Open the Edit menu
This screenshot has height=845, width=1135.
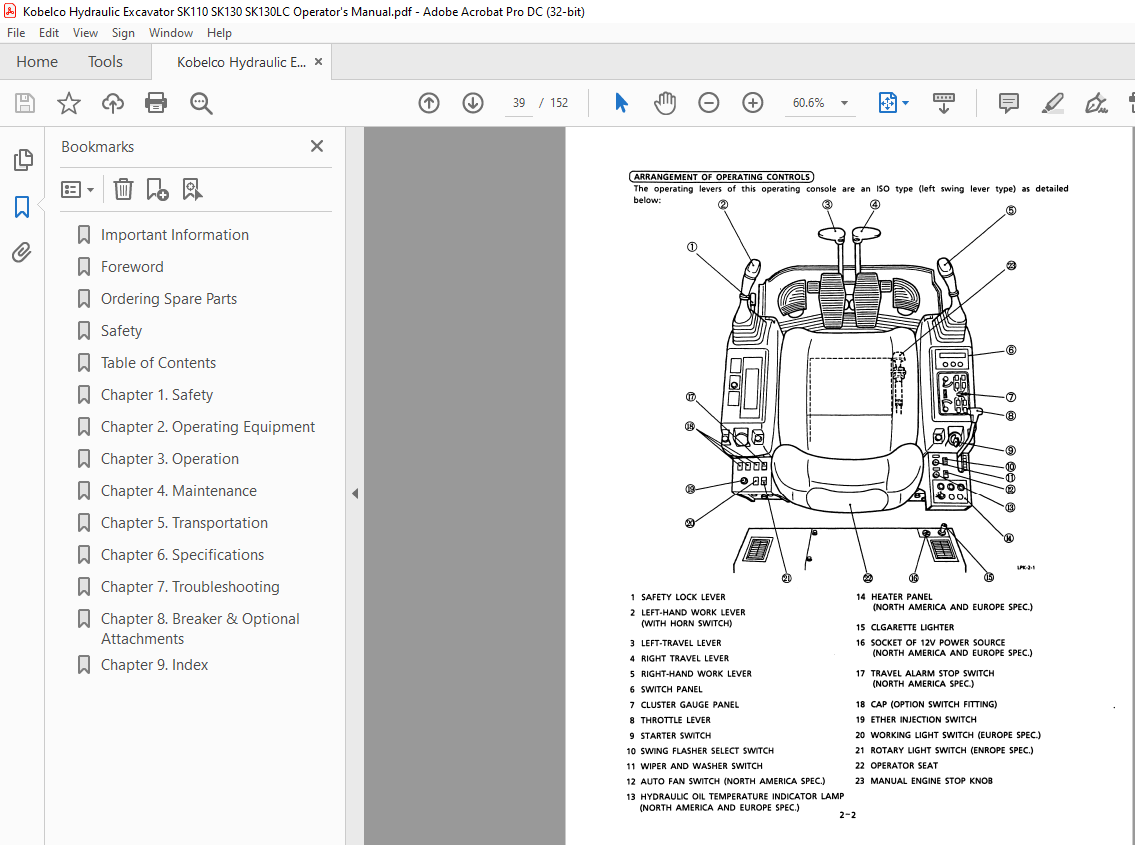49,33
